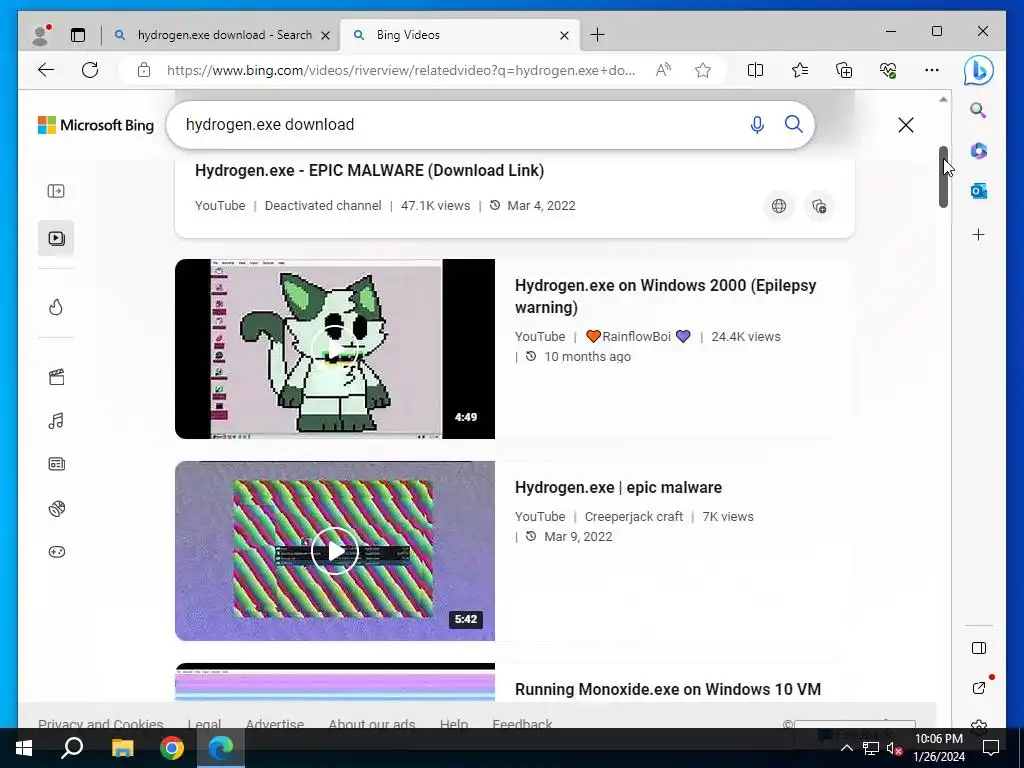Screen dimensions: 1024x768
Task: Open Hydrogen.exe on Windows 2000 title link
Action: [665, 296]
